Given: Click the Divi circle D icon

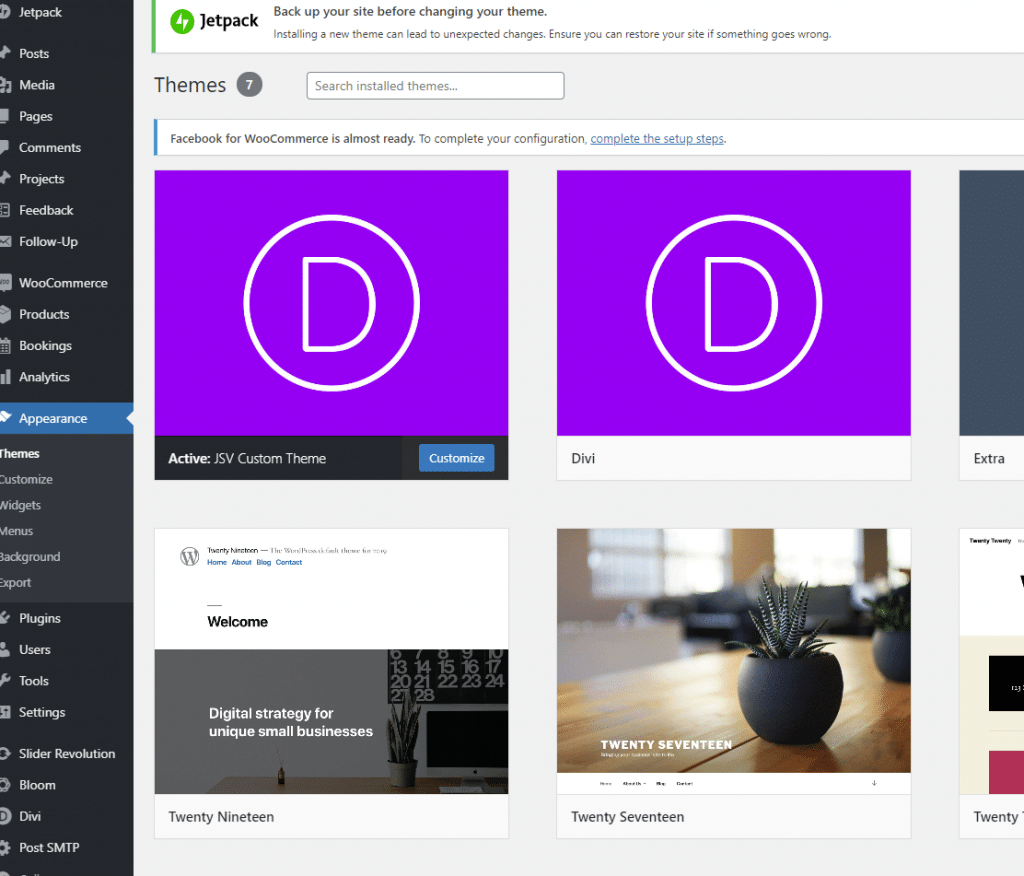Looking at the screenshot, I should [x=5, y=816].
